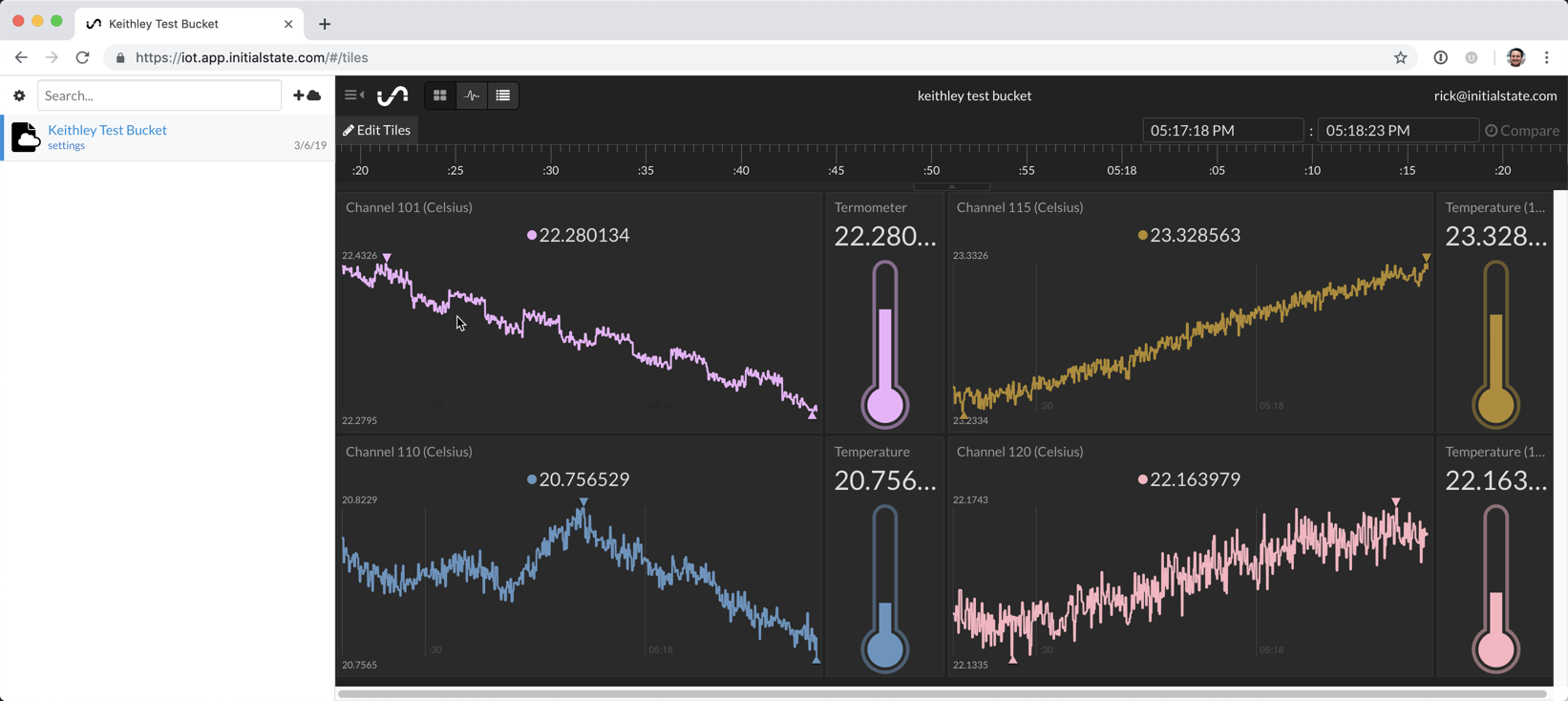
Task: Select Keithley Test Bucket in sidebar
Action: coord(107,130)
